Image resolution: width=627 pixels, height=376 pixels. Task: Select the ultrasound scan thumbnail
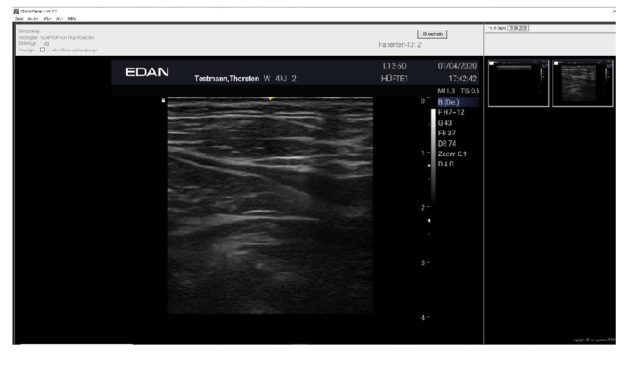pyautogui.click(x=583, y=83)
